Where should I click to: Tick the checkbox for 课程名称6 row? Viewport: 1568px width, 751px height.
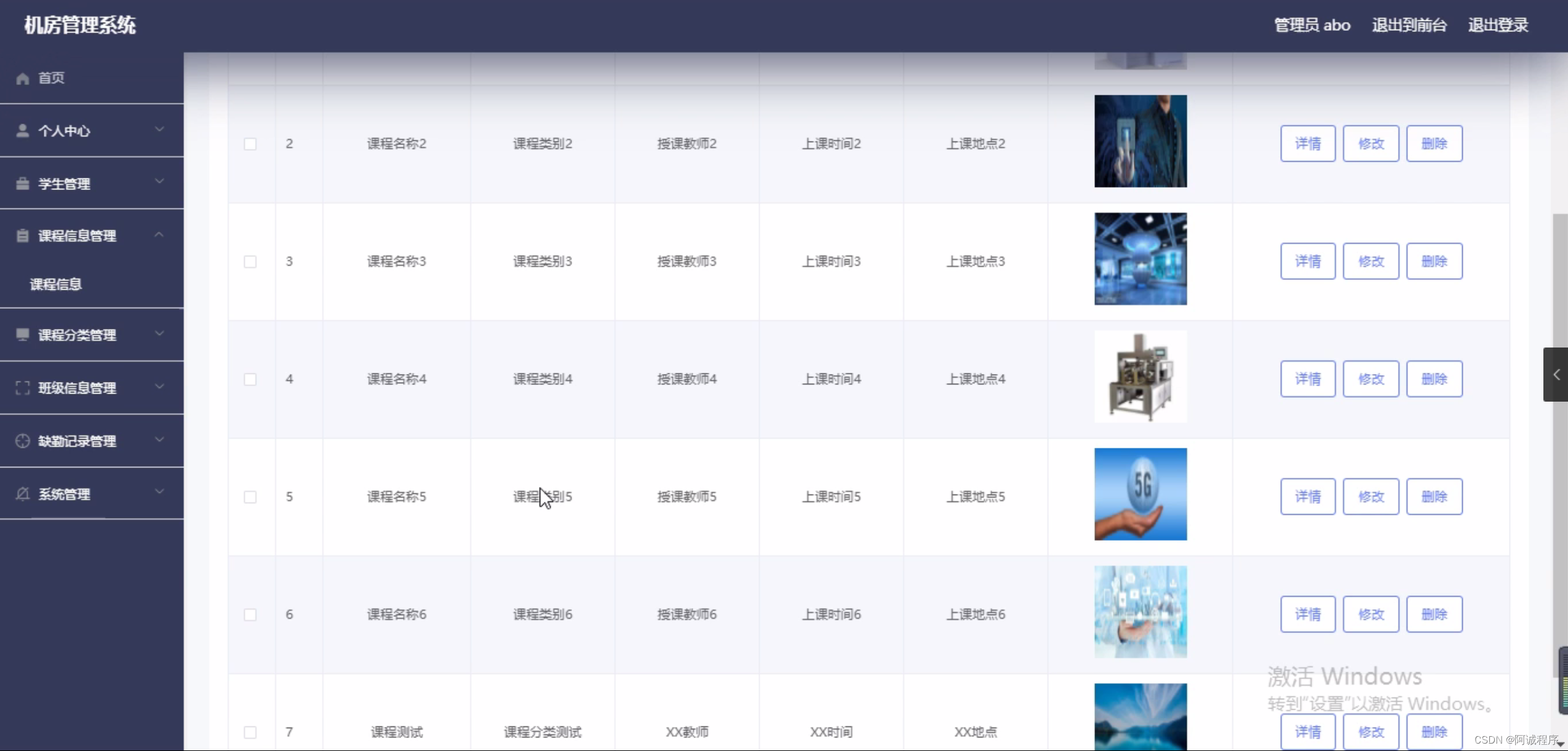click(x=250, y=614)
